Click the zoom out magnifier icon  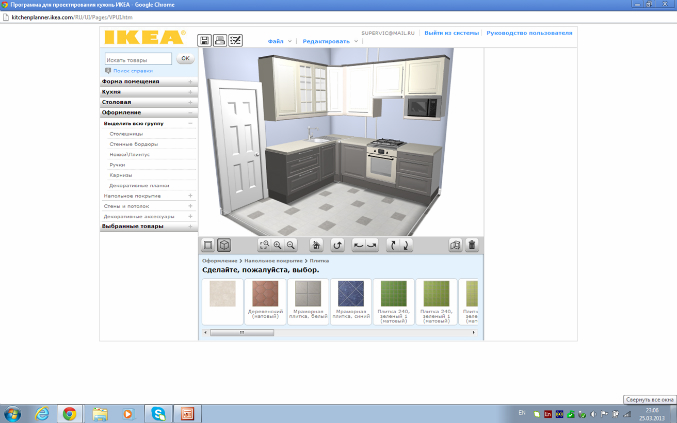291,245
